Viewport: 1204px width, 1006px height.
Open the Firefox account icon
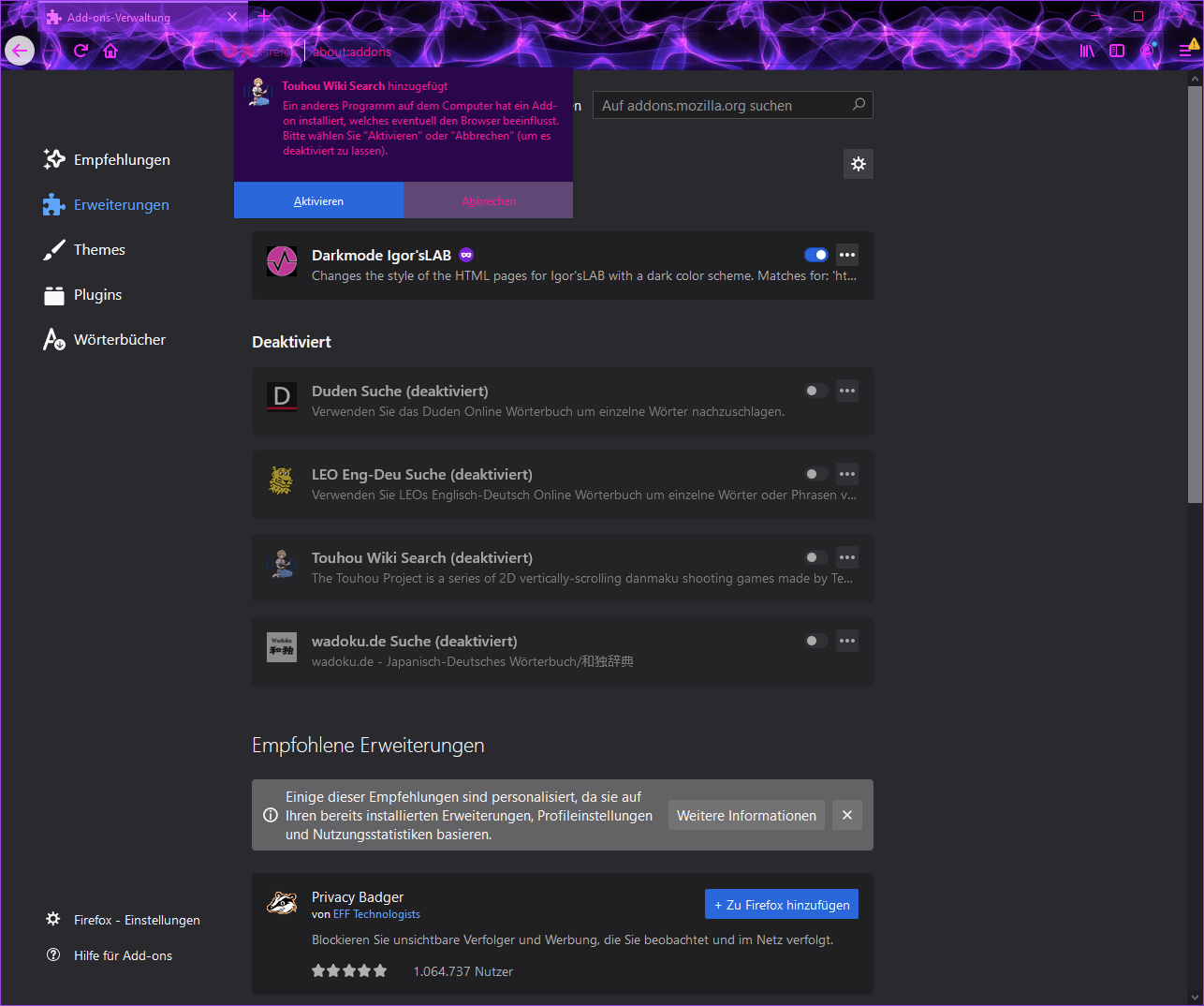point(1148,51)
